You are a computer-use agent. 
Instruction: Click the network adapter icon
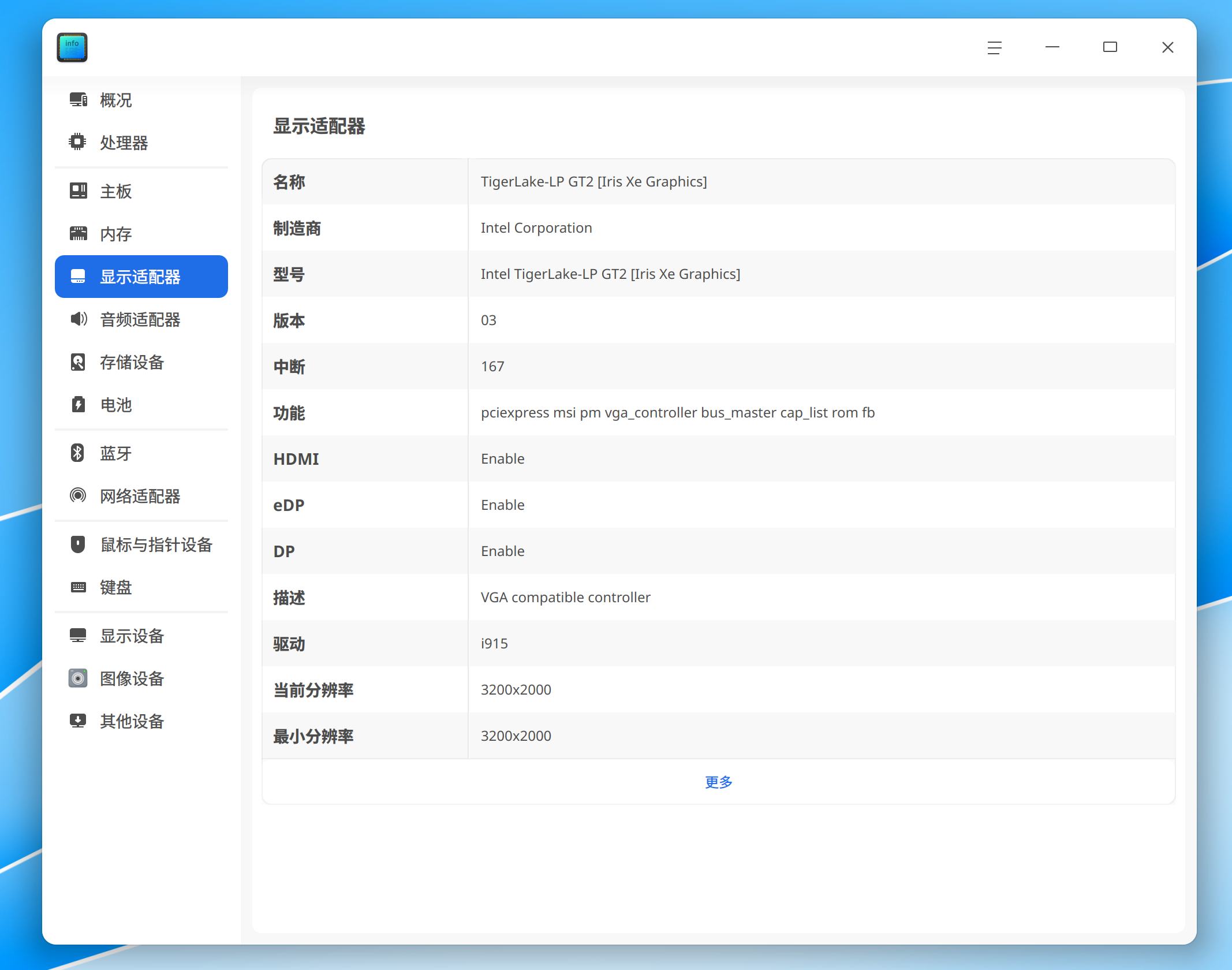point(78,495)
